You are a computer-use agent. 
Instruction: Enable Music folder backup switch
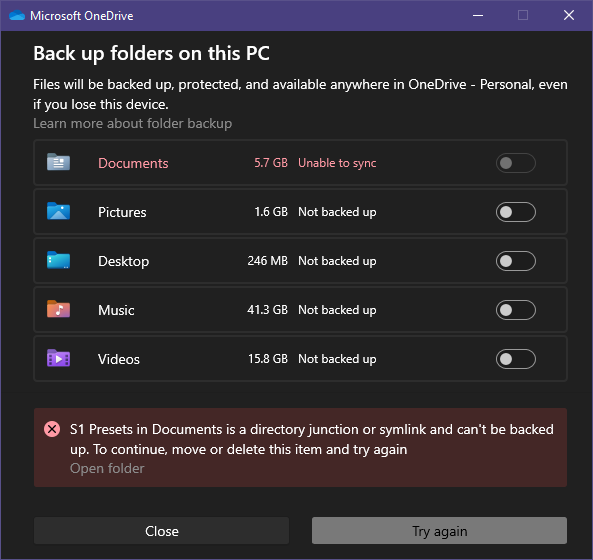click(515, 310)
